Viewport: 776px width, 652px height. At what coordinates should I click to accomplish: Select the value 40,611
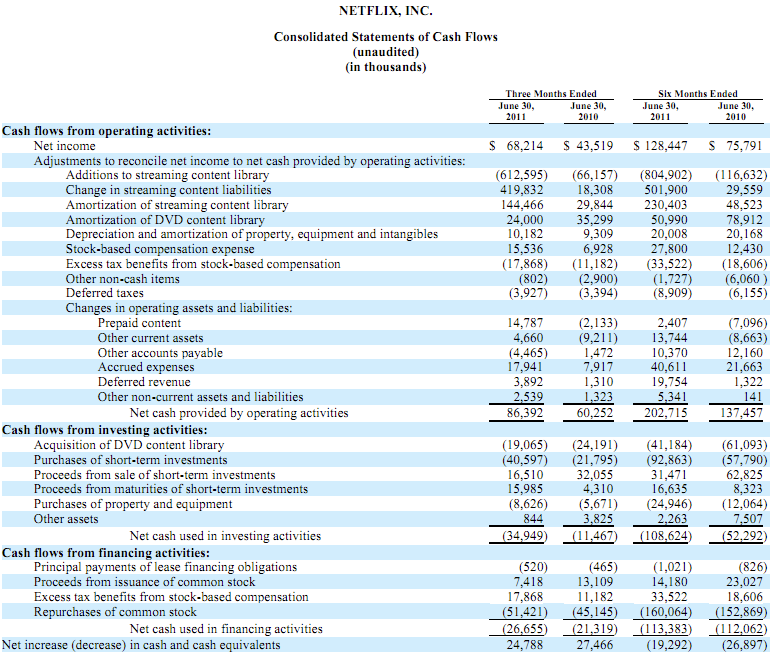[x=669, y=367]
